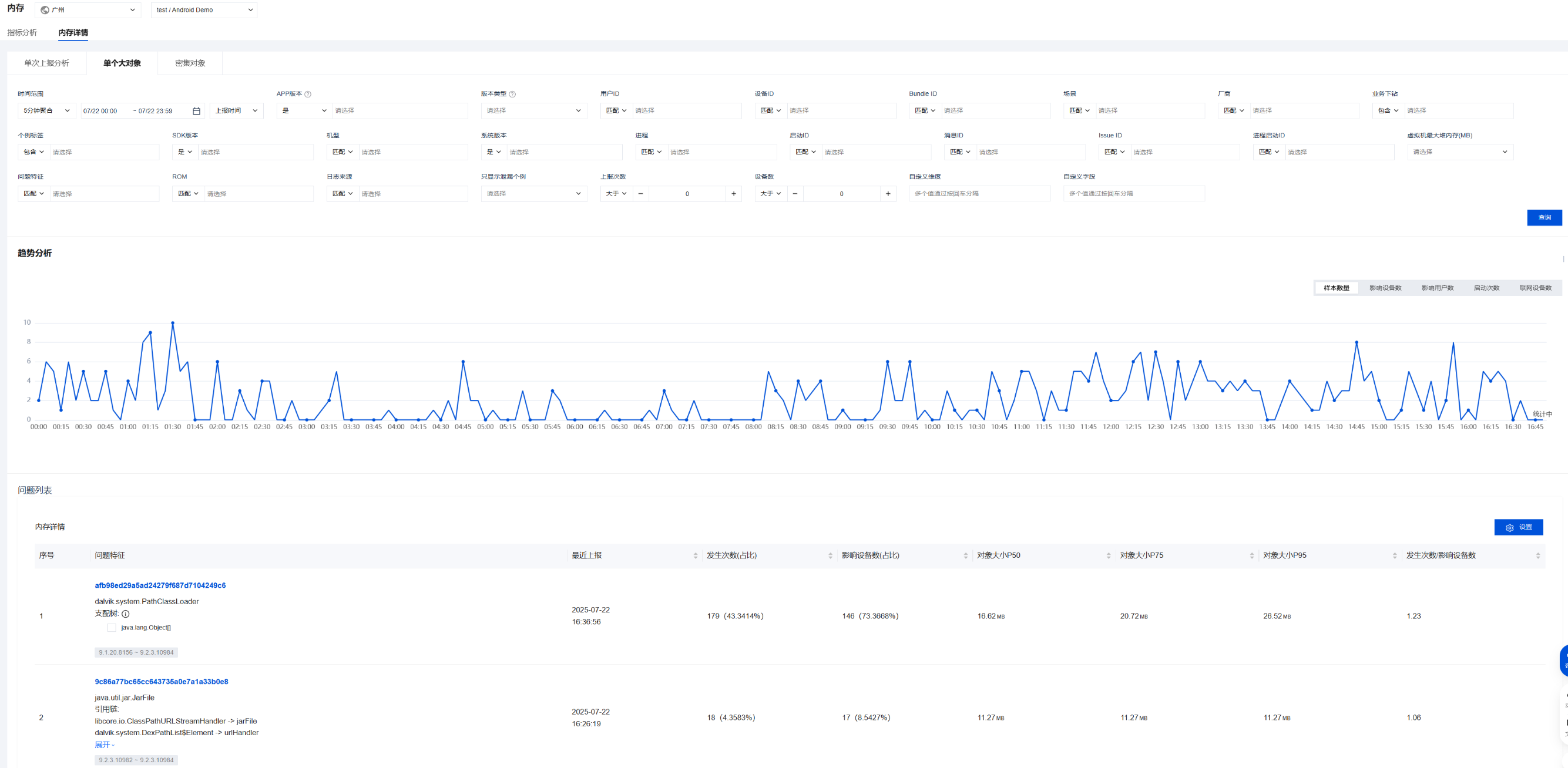Click the 版本类型 help question icon
The image size is (1568, 768).
[x=512, y=95]
